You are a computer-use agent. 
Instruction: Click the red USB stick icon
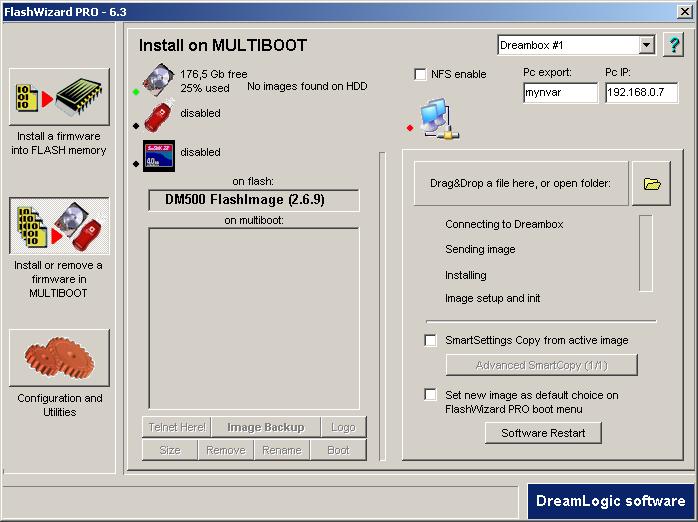(159, 116)
